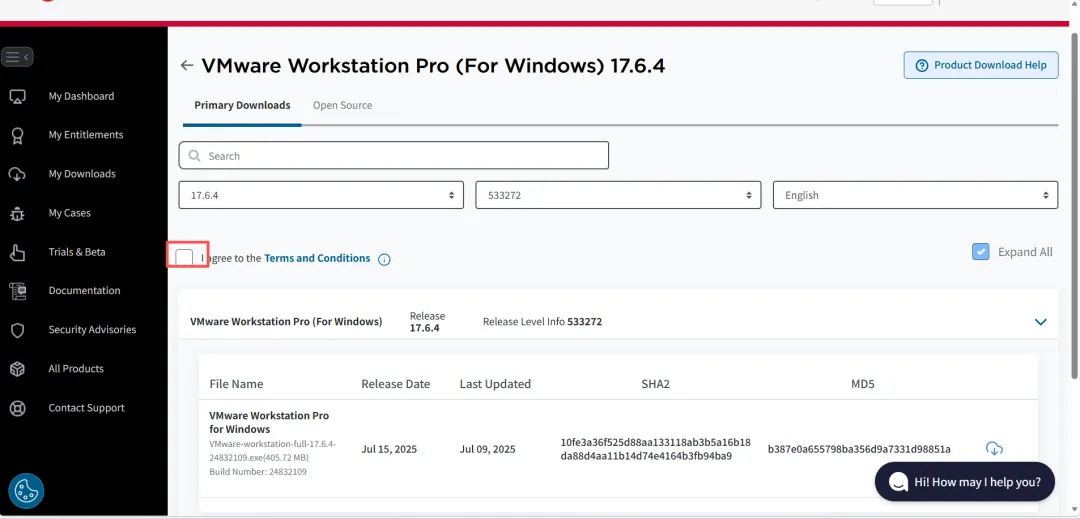Open Trials & Beta menu item

77,252
